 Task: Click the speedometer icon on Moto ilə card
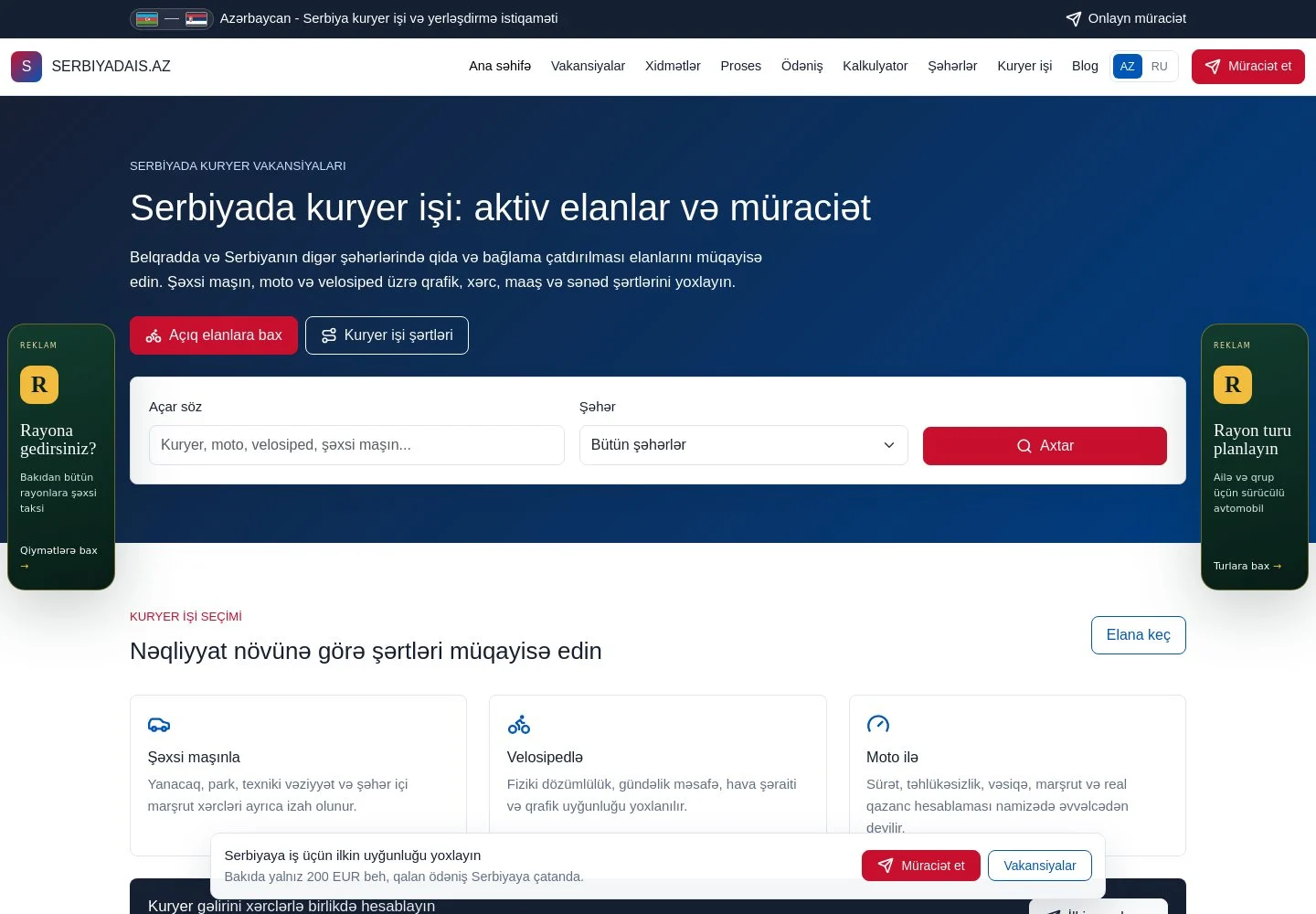click(878, 725)
